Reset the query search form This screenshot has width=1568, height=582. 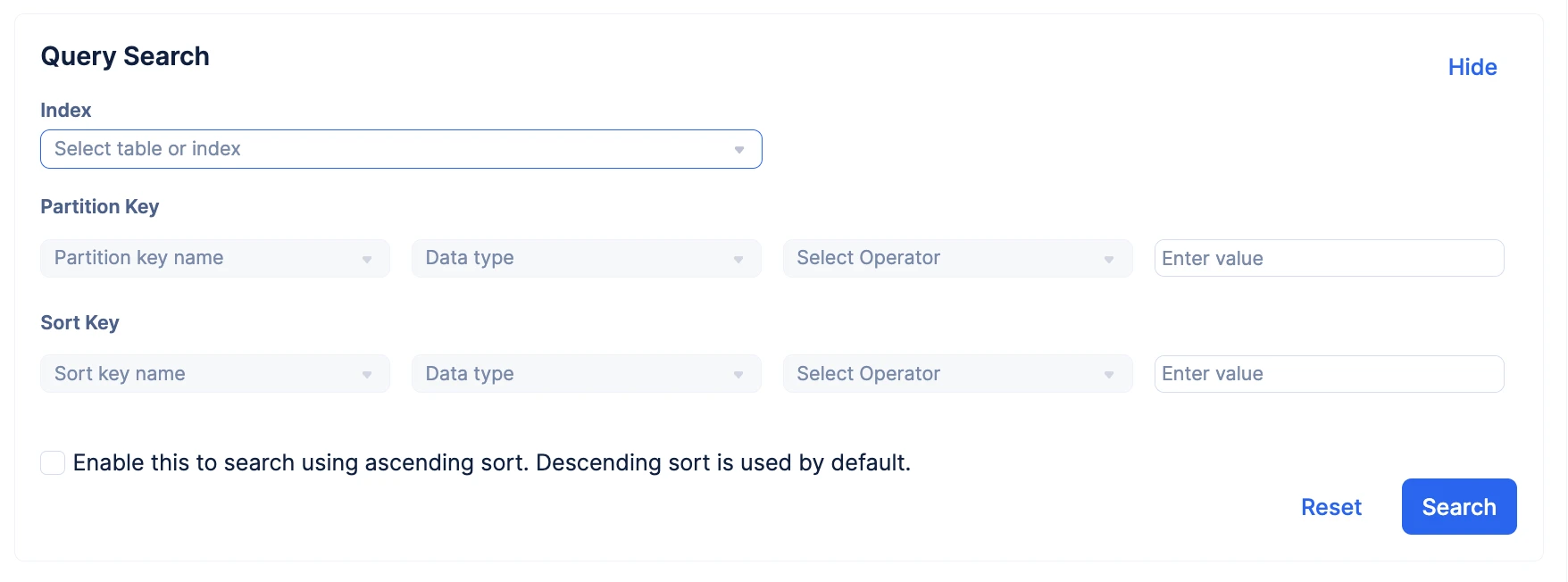(x=1331, y=507)
